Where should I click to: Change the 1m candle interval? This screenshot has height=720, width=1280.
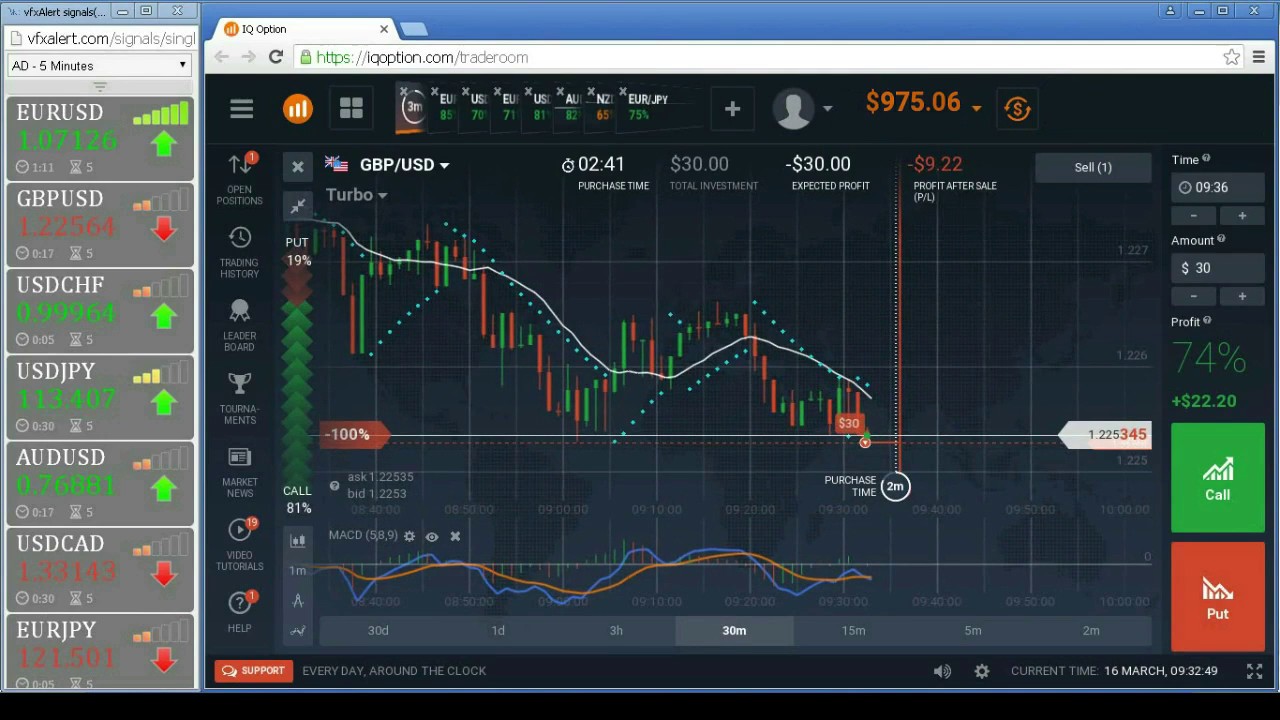point(297,570)
